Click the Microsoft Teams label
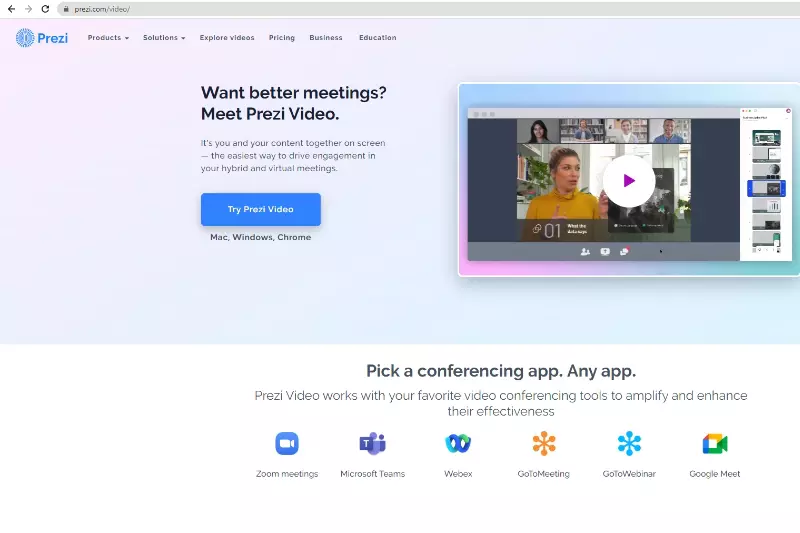800x533 pixels. coord(372,474)
